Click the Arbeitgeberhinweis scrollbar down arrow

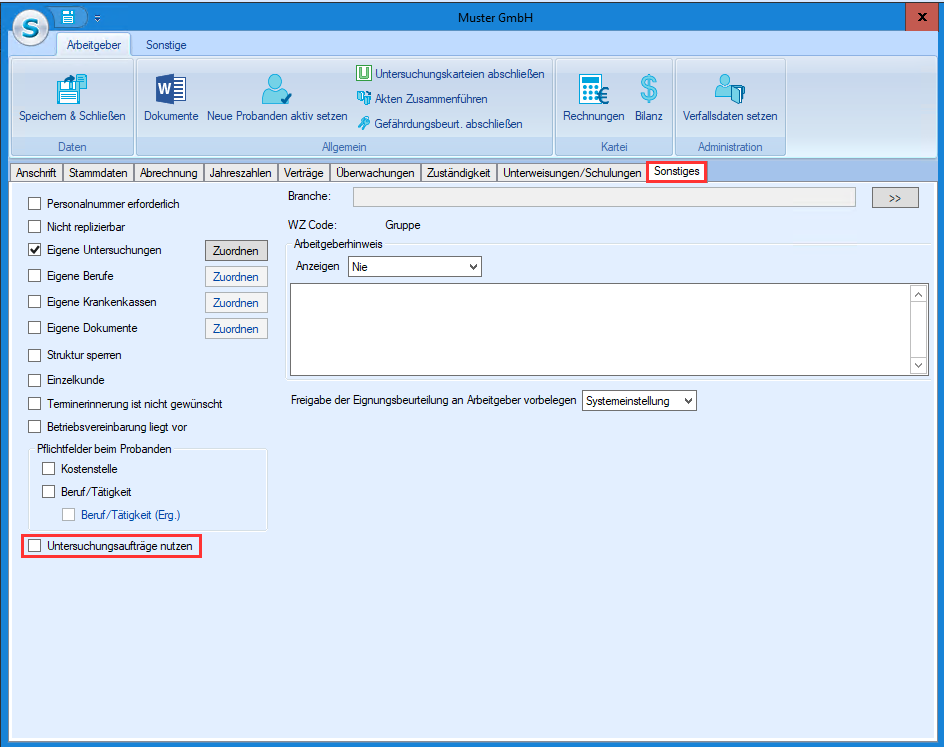click(918, 365)
